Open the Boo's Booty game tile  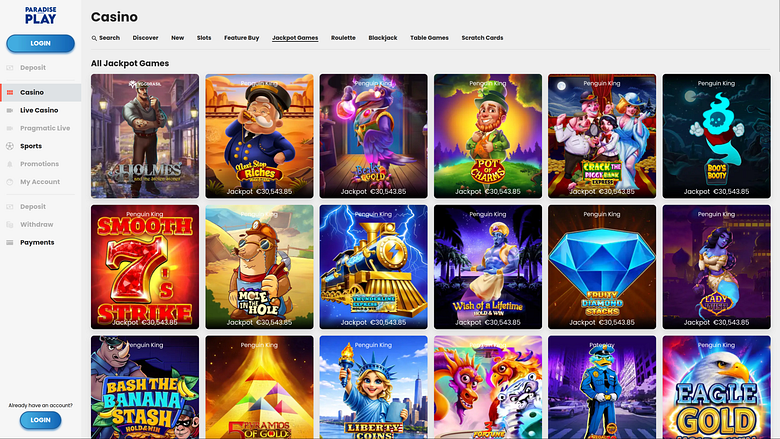[x=716, y=136]
